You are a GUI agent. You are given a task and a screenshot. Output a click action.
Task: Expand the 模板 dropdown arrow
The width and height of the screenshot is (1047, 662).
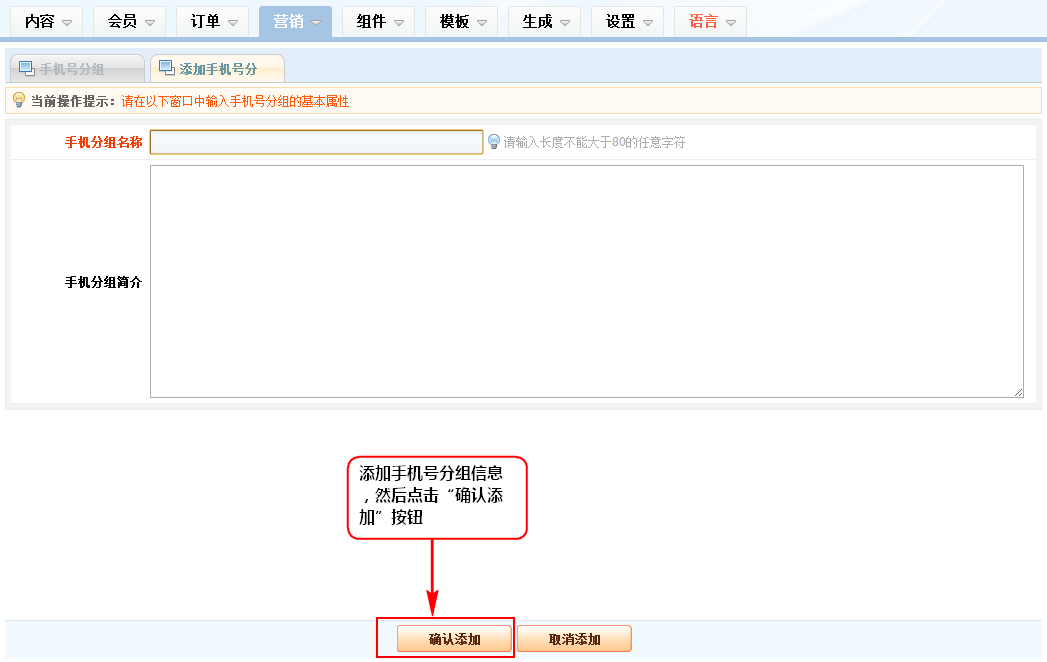[x=481, y=22]
